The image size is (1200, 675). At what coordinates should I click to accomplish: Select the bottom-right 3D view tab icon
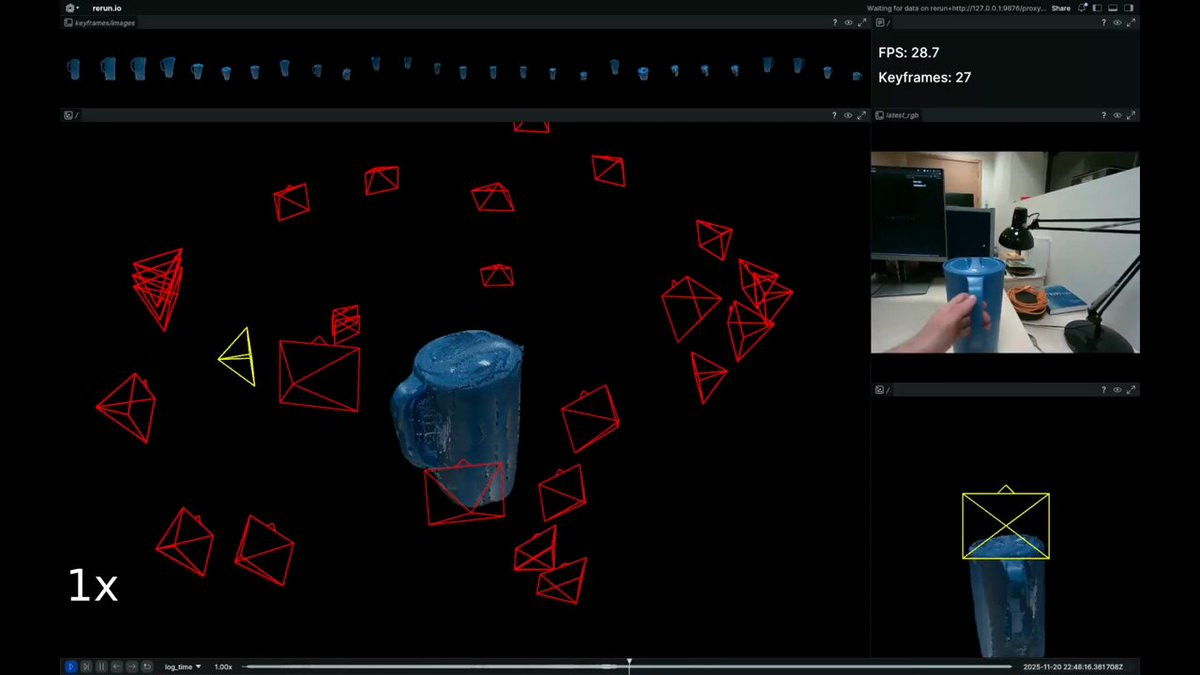click(880, 390)
